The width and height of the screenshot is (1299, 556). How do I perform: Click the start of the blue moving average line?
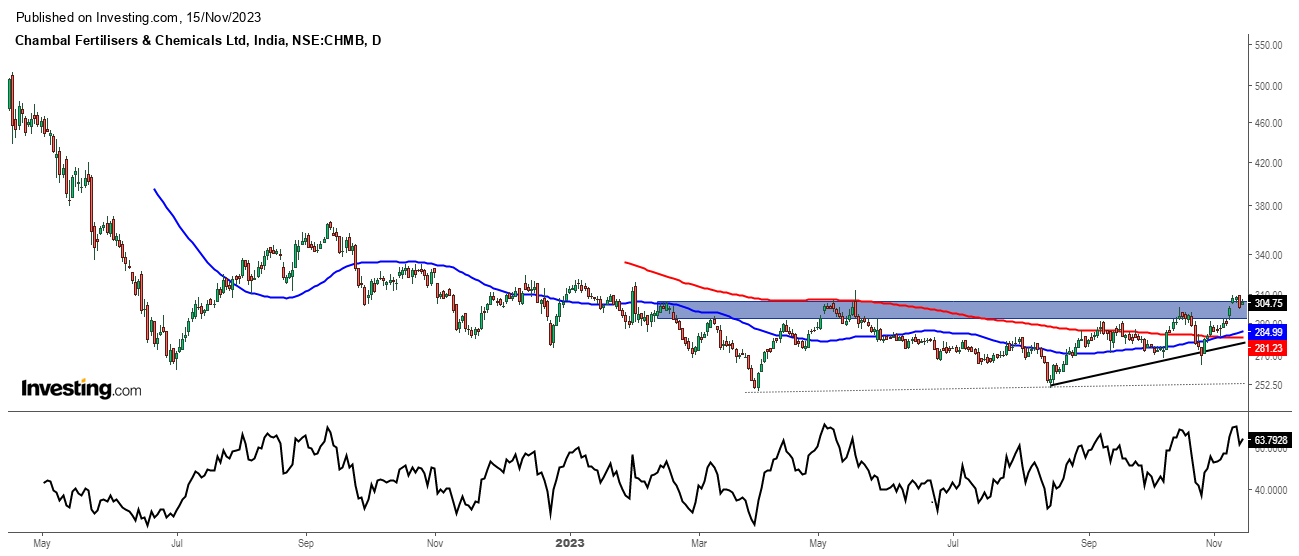coord(154,189)
